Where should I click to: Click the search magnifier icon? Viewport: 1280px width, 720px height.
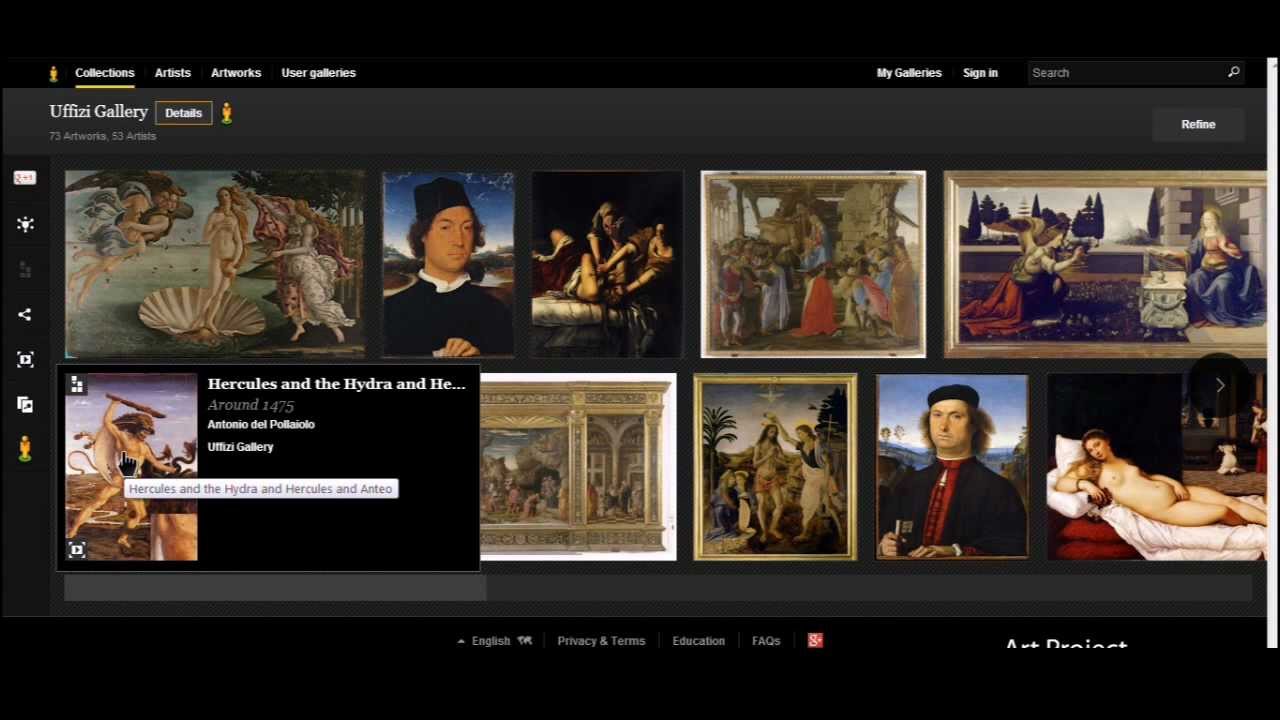coord(1234,72)
